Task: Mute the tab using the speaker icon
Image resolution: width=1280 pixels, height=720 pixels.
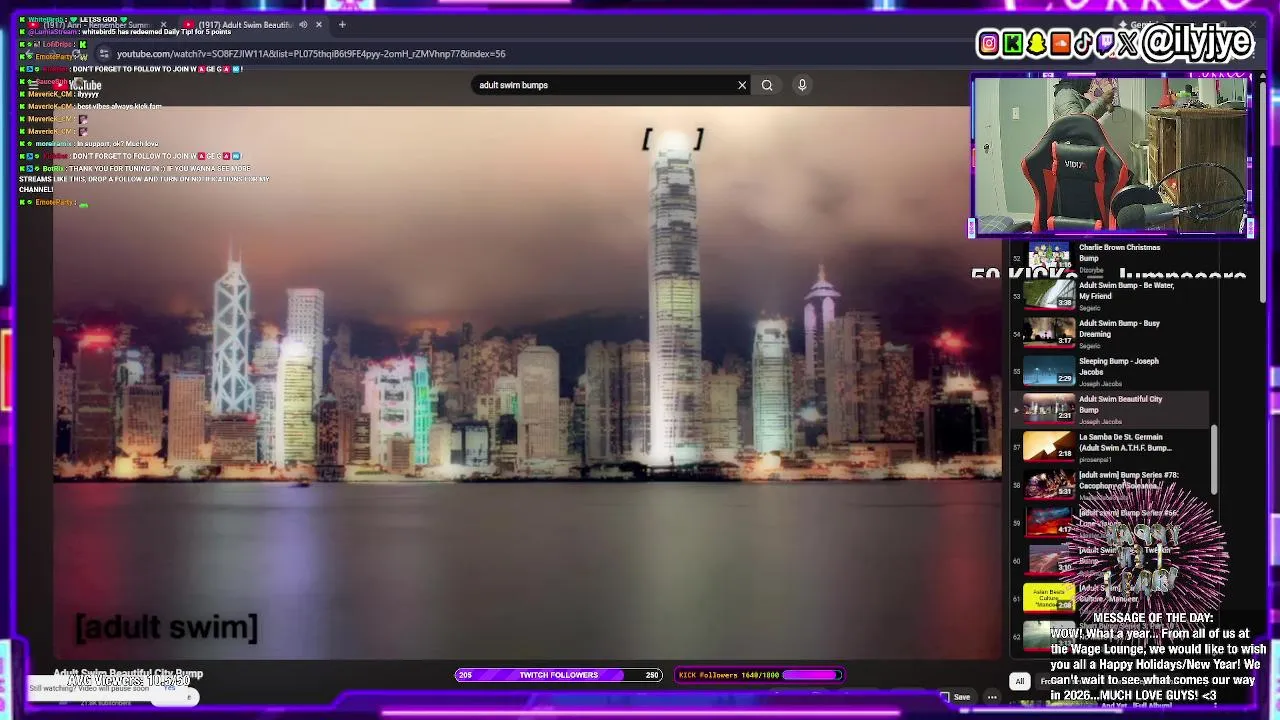Action: click(x=304, y=24)
